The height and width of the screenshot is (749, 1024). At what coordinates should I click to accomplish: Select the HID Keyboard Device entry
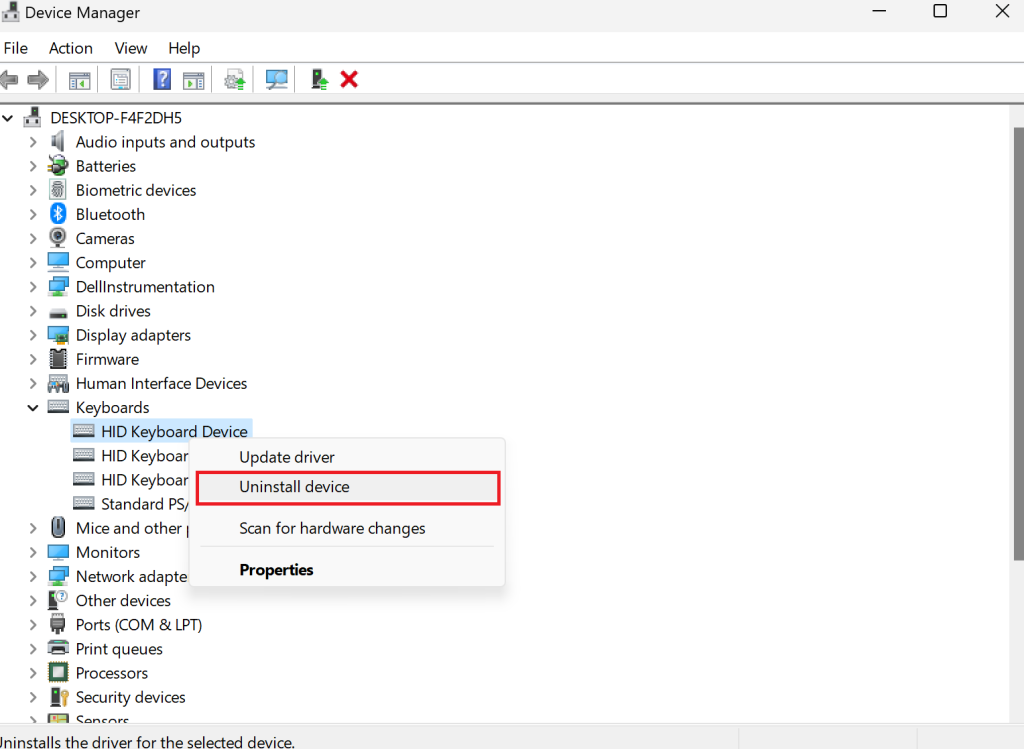175,431
